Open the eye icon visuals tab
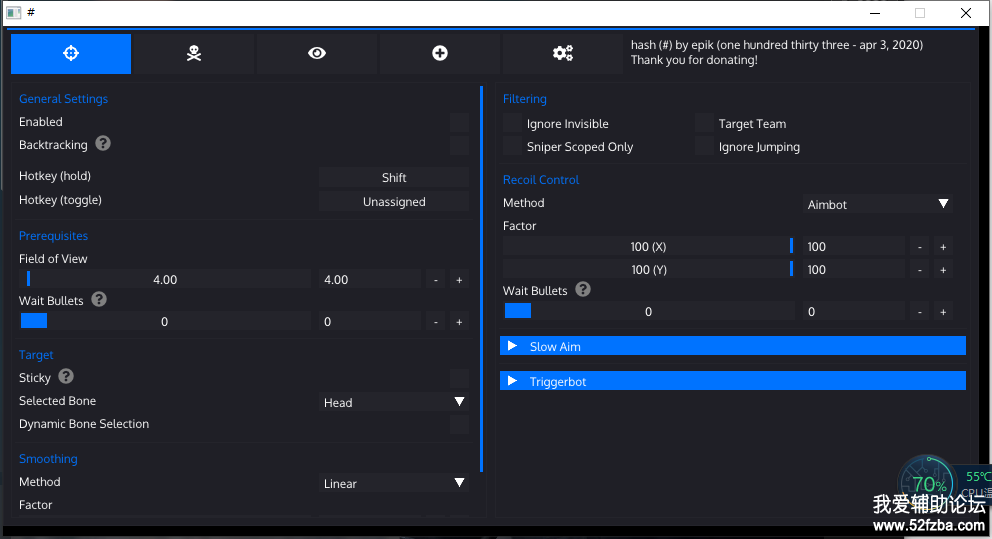This screenshot has height=539, width=992. (317, 54)
